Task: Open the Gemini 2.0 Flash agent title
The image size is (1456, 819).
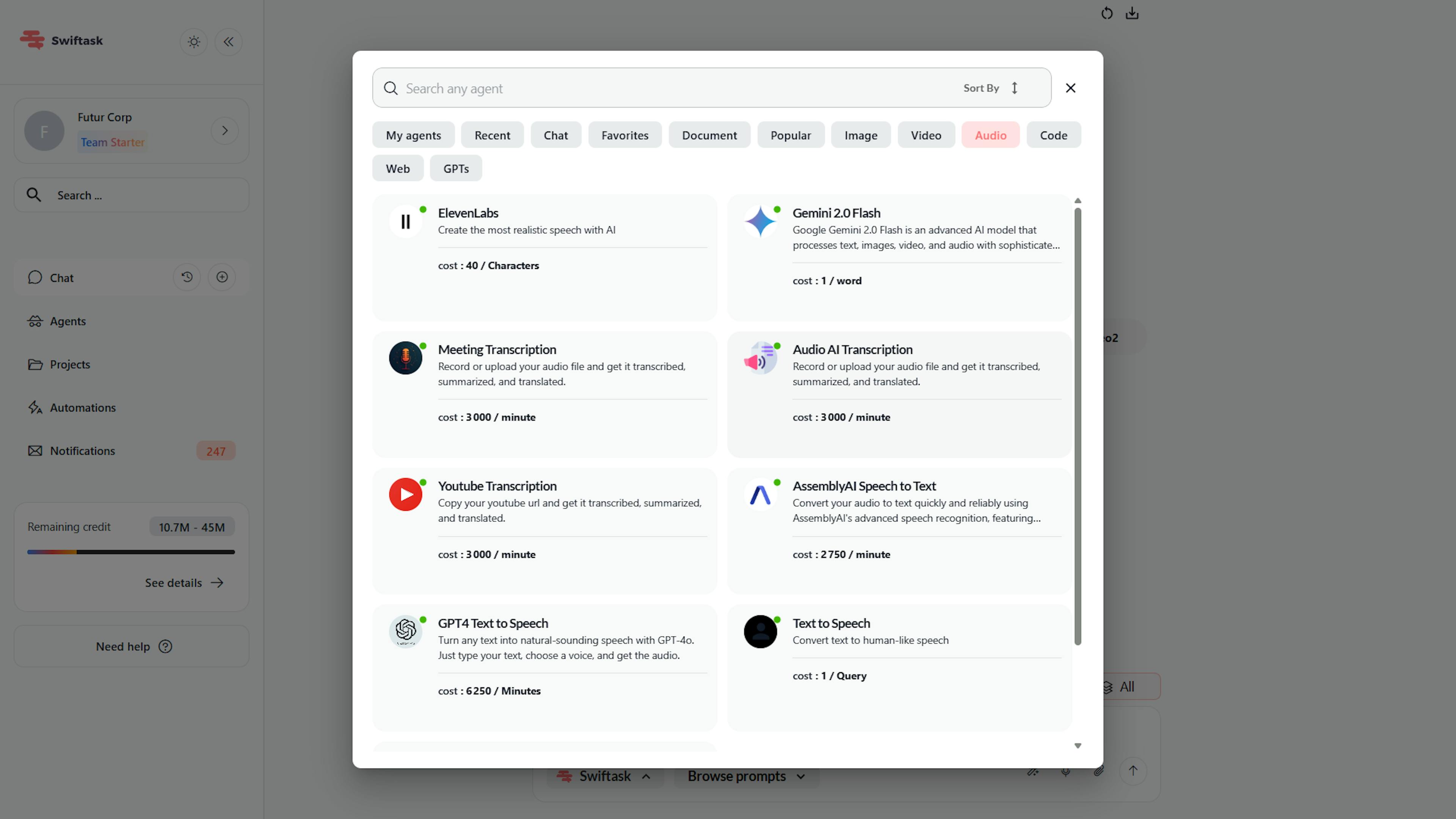Action: (x=836, y=213)
